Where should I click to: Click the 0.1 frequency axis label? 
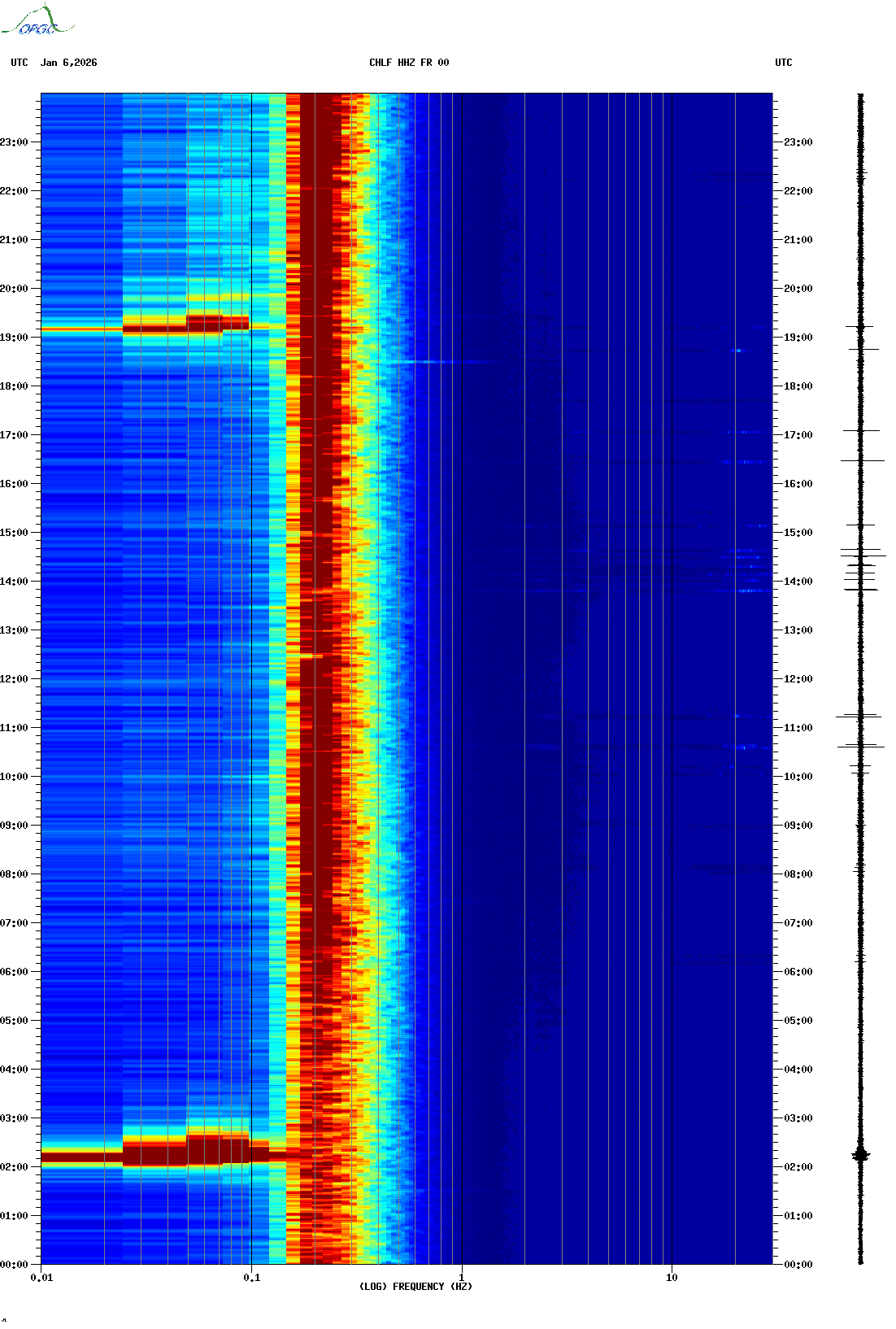click(252, 1278)
